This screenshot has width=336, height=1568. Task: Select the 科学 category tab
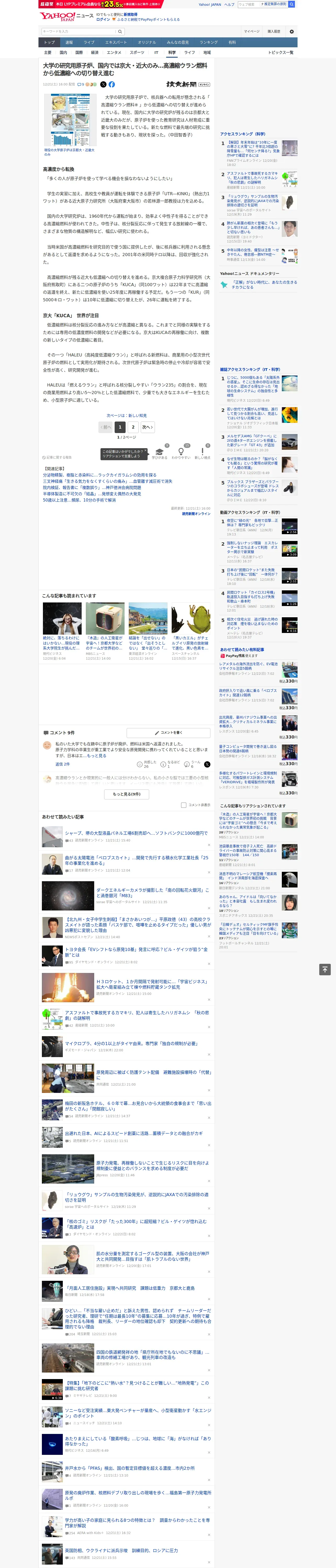pyautogui.click(x=172, y=53)
